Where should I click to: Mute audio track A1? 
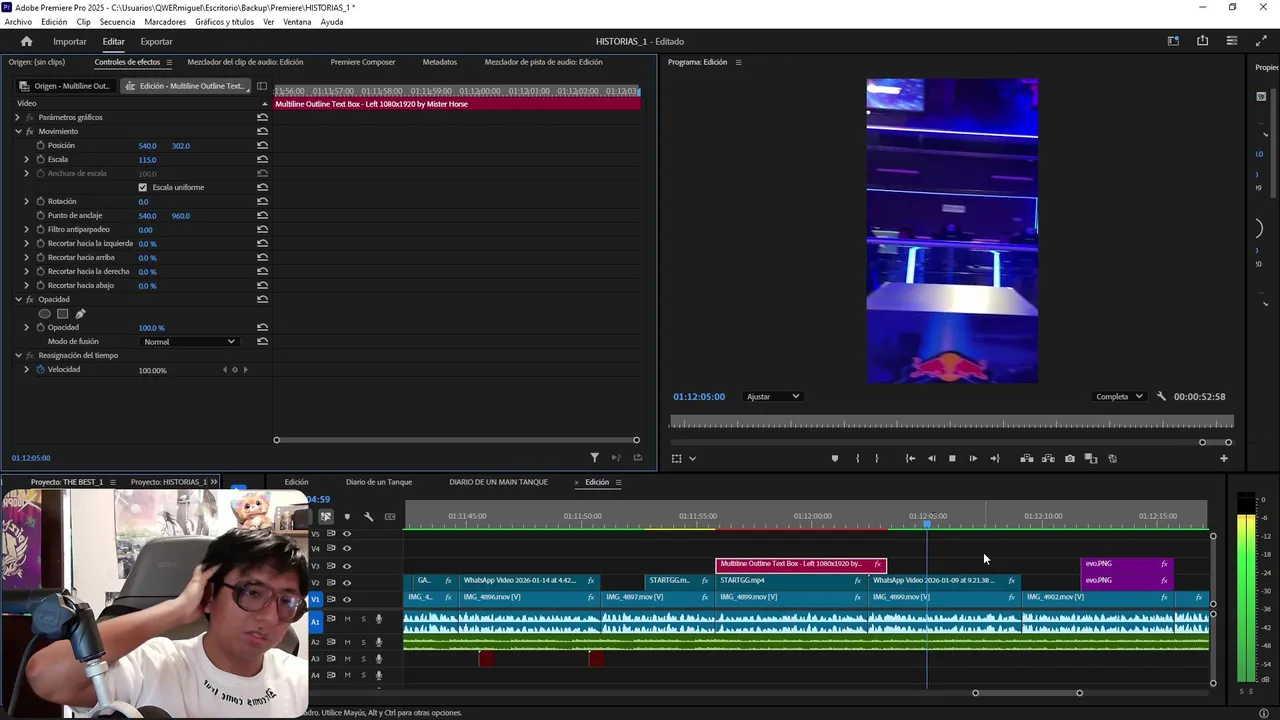click(x=347, y=619)
